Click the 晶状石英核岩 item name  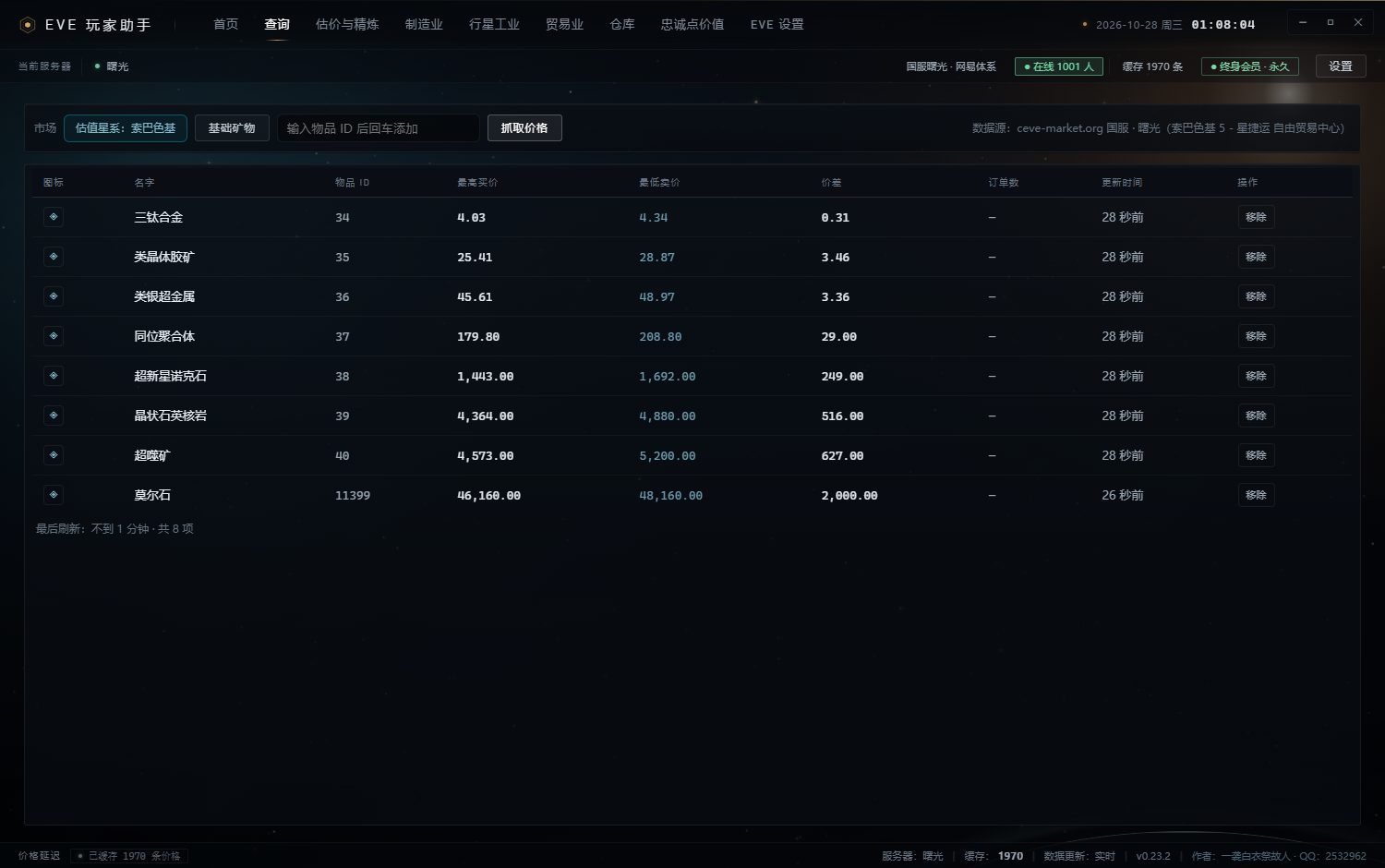(x=171, y=416)
